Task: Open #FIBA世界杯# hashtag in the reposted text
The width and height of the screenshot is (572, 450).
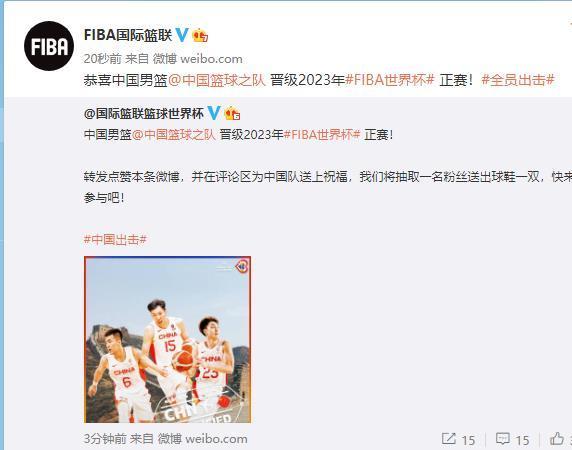Action: tap(322, 135)
